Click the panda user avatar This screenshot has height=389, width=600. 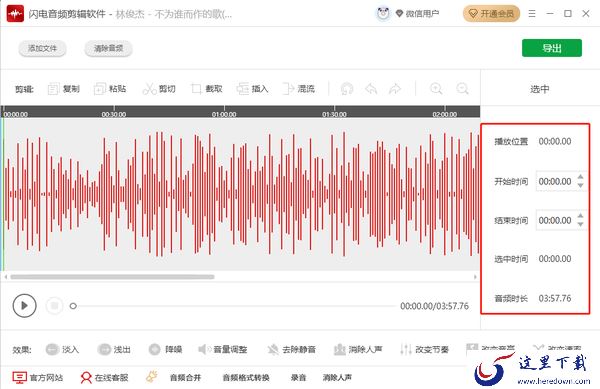(383, 14)
